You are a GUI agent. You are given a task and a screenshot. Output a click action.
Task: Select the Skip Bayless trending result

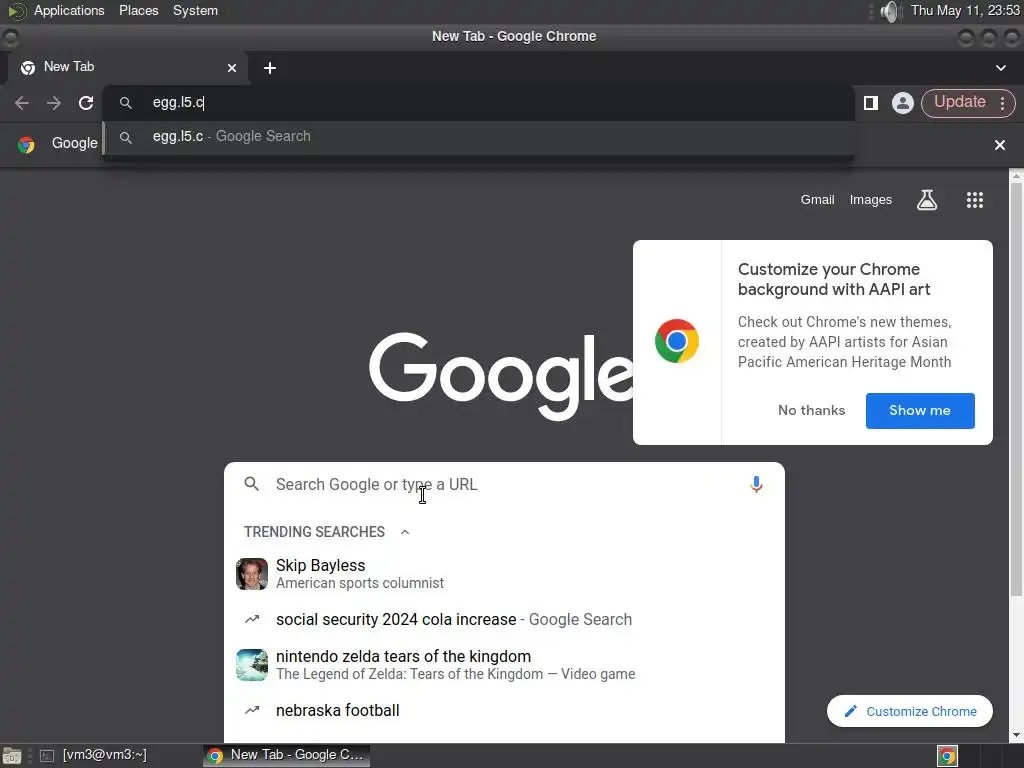[504, 573]
